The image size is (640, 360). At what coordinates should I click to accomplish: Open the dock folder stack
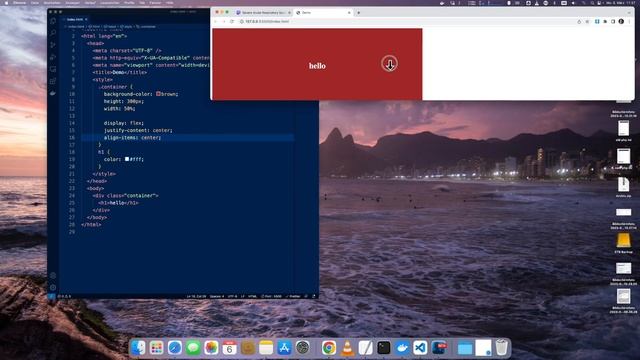click(465, 348)
